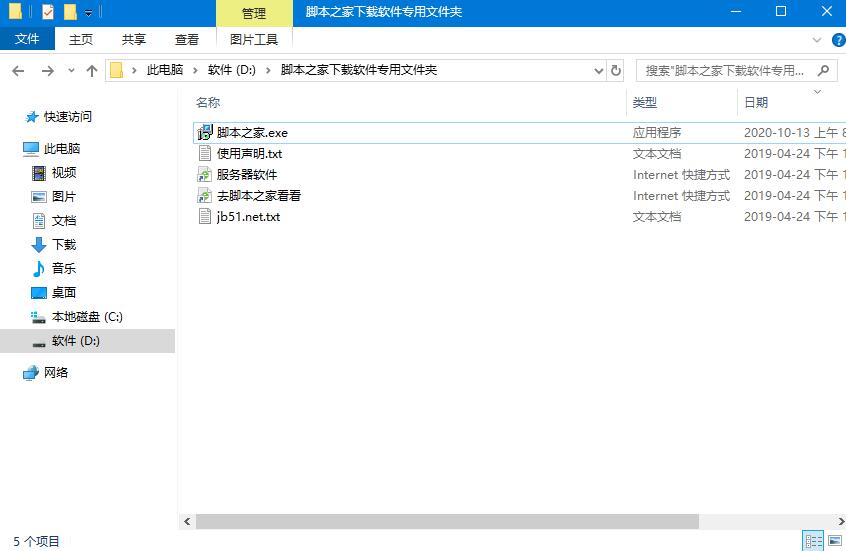Switch to the 共享 ribbon tab
This screenshot has width=846, height=551.
134,39
